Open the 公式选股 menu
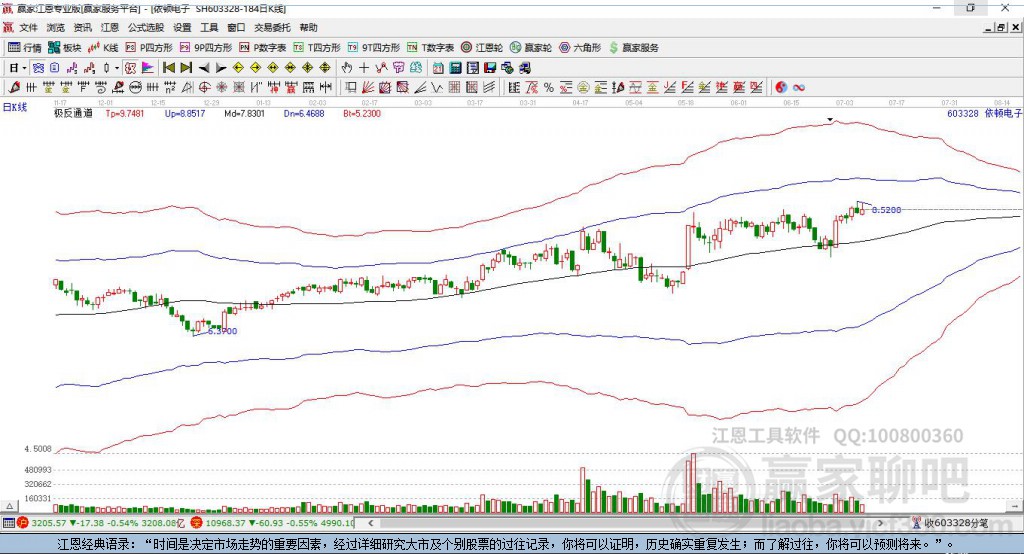The height and width of the screenshot is (554, 1024). (146, 27)
